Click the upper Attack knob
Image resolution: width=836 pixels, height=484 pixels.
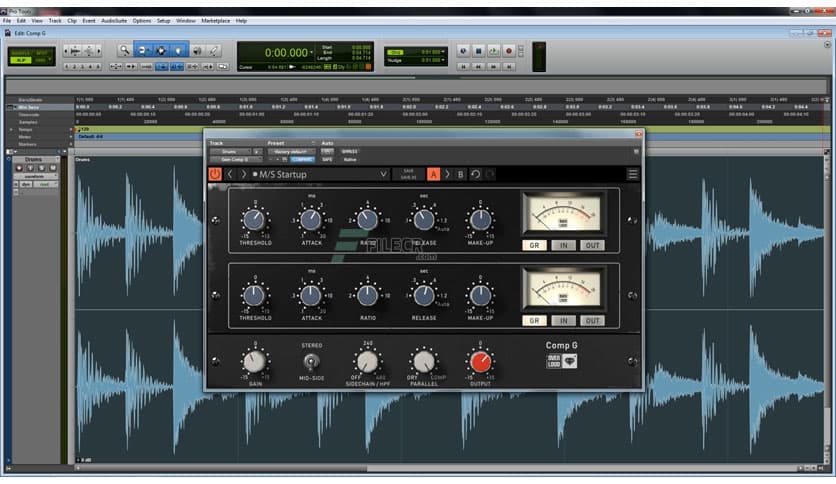tap(311, 220)
